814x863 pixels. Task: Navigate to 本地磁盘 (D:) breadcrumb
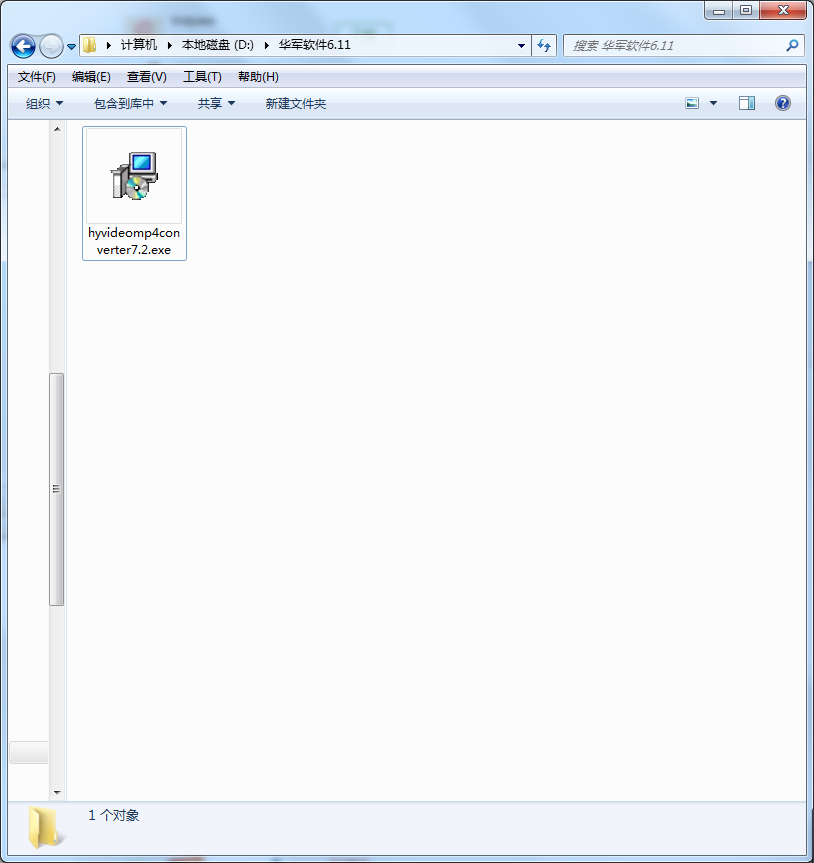point(217,46)
